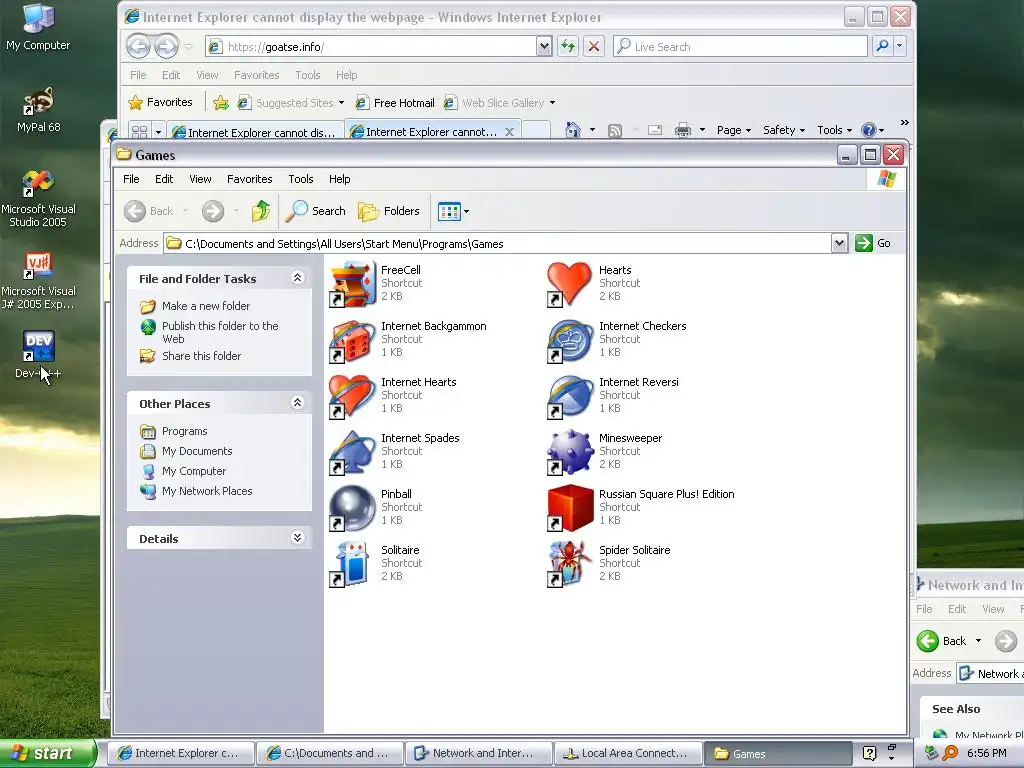Open the Tools menu in Games window

pos(301,179)
